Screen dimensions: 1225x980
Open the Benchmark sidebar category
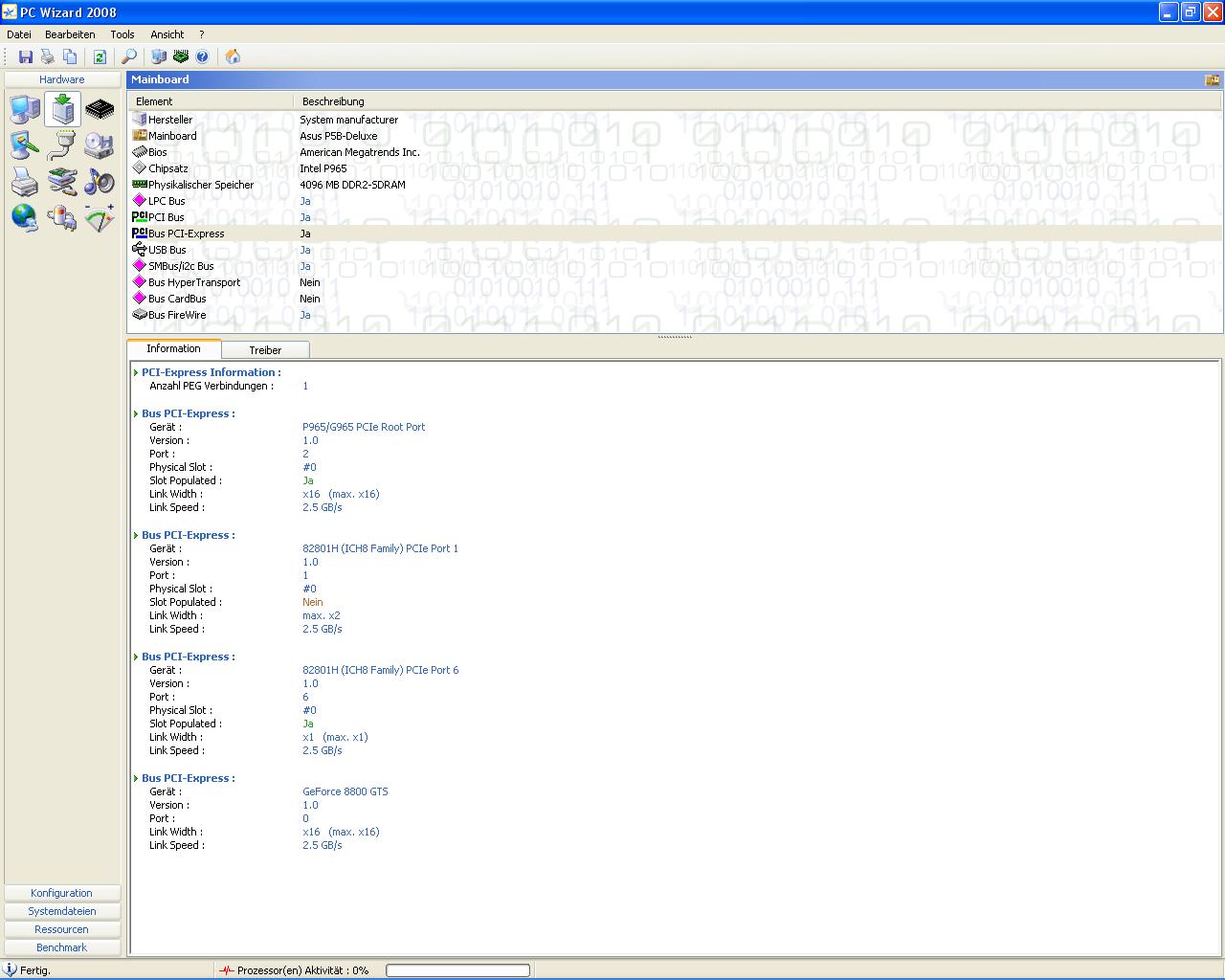point(62,947)
